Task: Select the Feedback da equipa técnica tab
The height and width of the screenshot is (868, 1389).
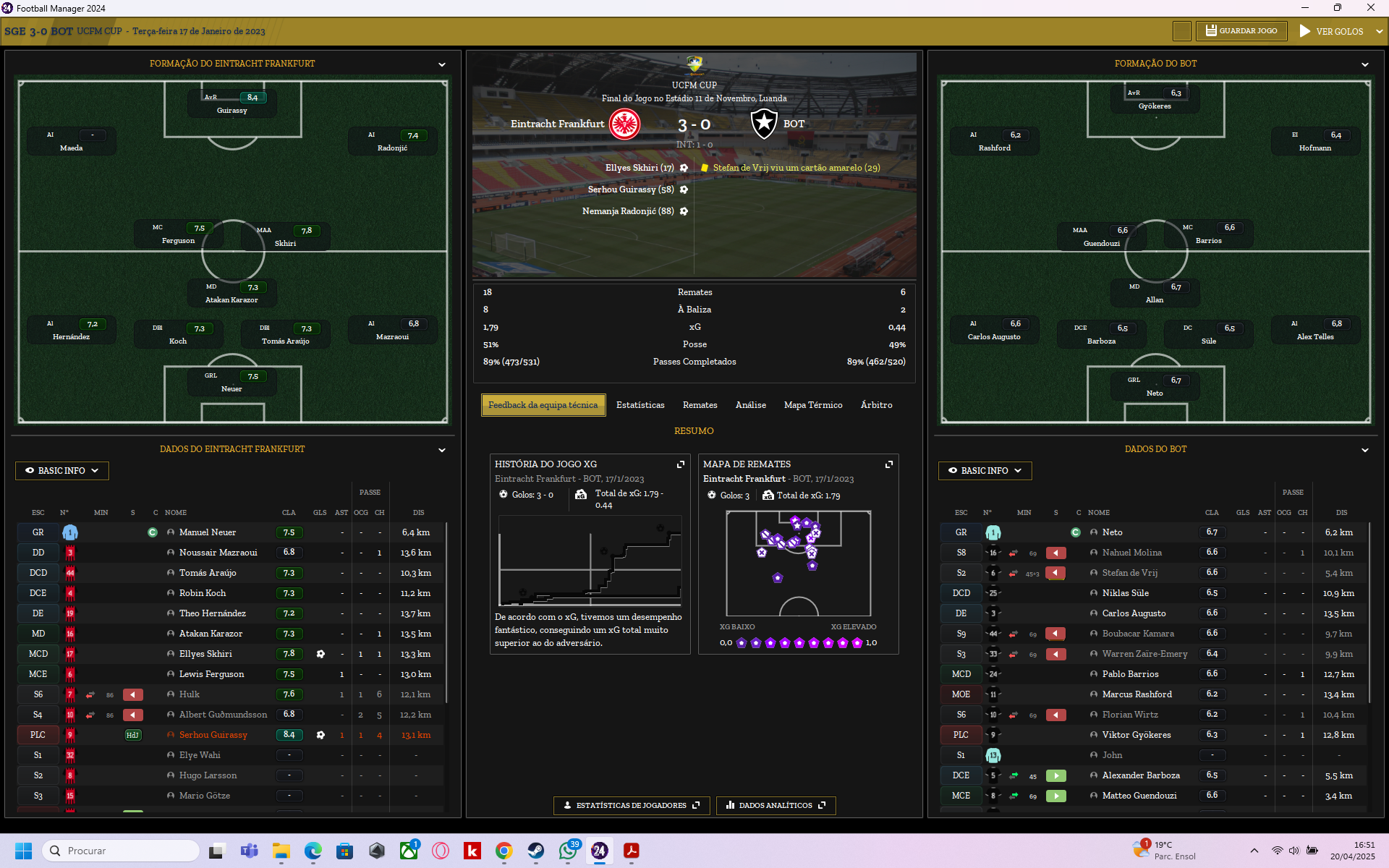Action: [x=543, y=405]
